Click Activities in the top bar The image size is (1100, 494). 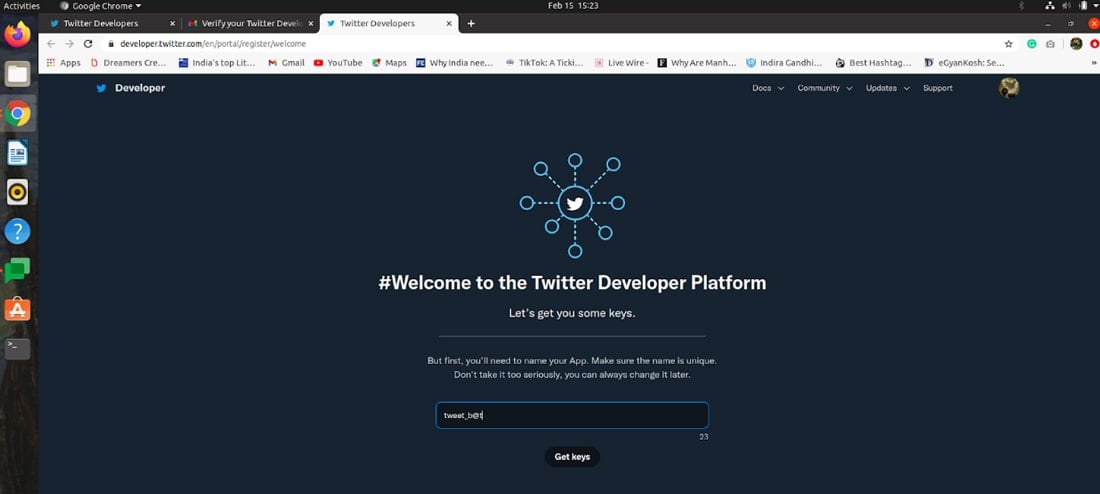coord(22,6)
